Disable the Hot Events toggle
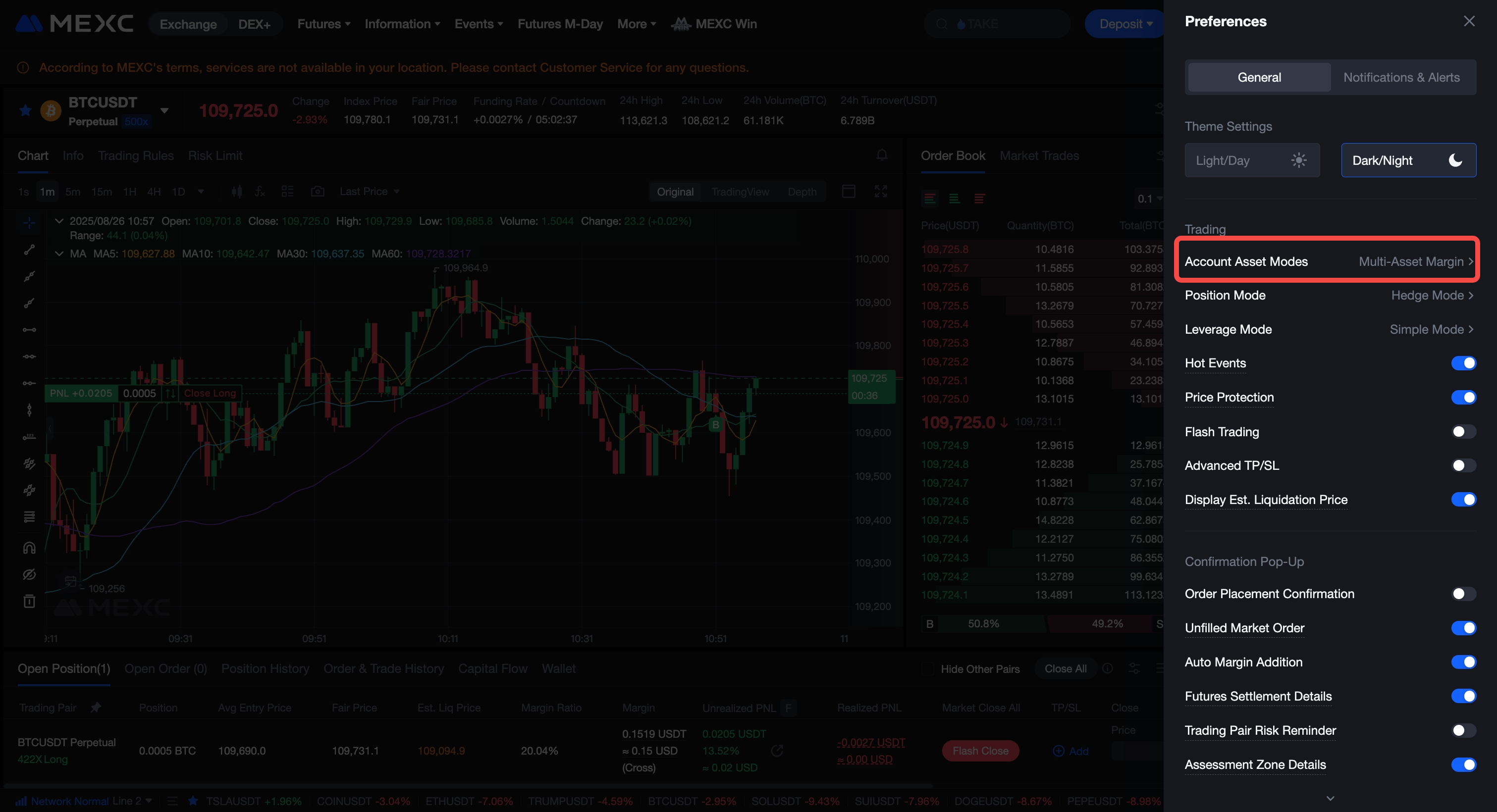1497x812 pixels. (x=1463, y=363)
